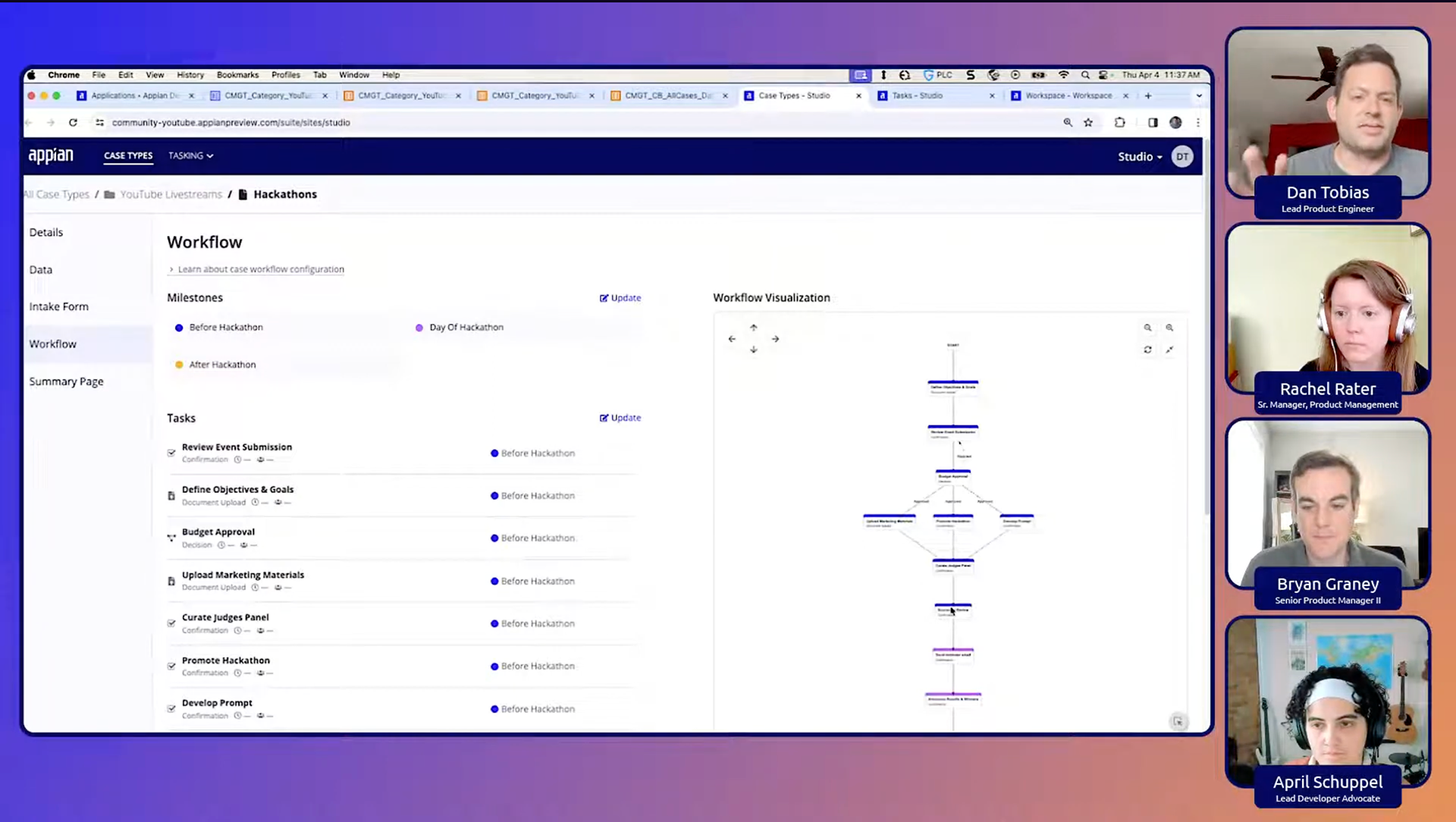
Task: Pan the workflow visualization left
Action: point(732,339)
